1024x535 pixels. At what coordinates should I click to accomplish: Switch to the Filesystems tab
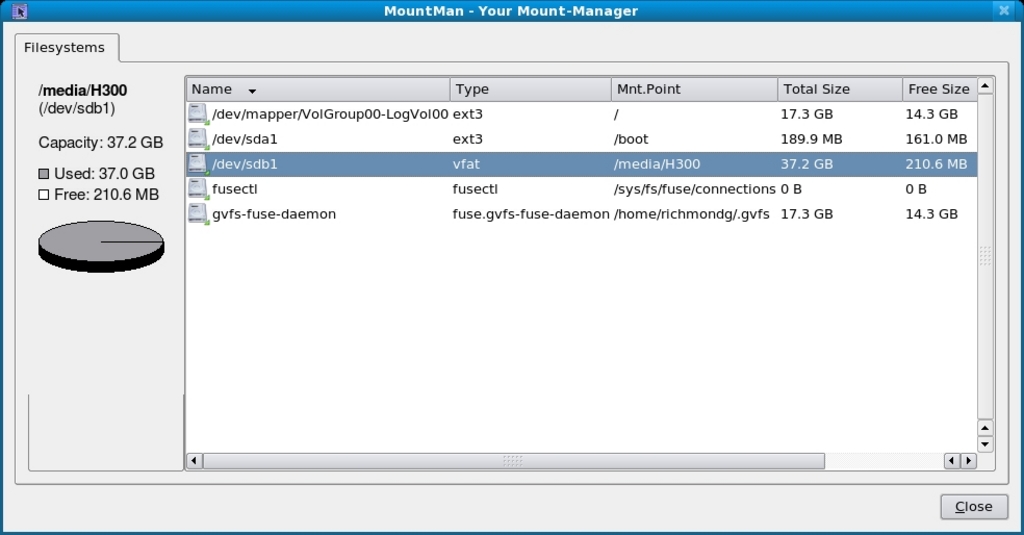pyautogui.click(x=67, y=48)
